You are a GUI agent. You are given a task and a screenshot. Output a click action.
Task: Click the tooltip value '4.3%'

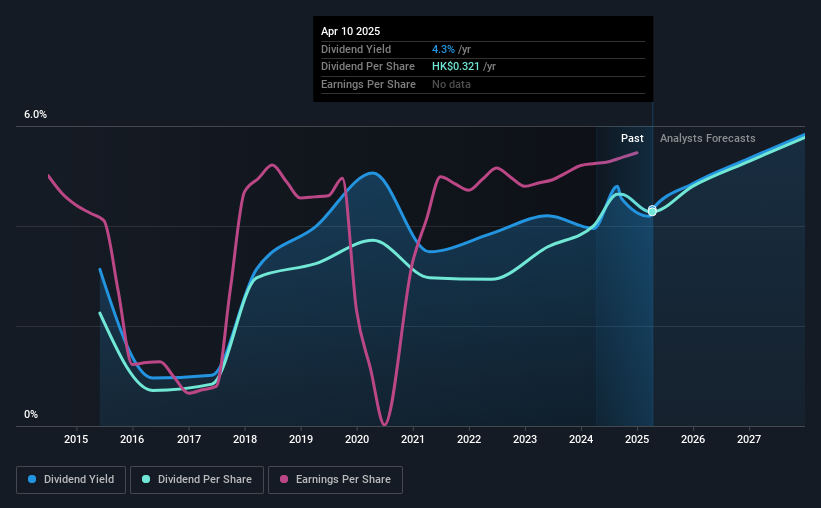[443, 49]
